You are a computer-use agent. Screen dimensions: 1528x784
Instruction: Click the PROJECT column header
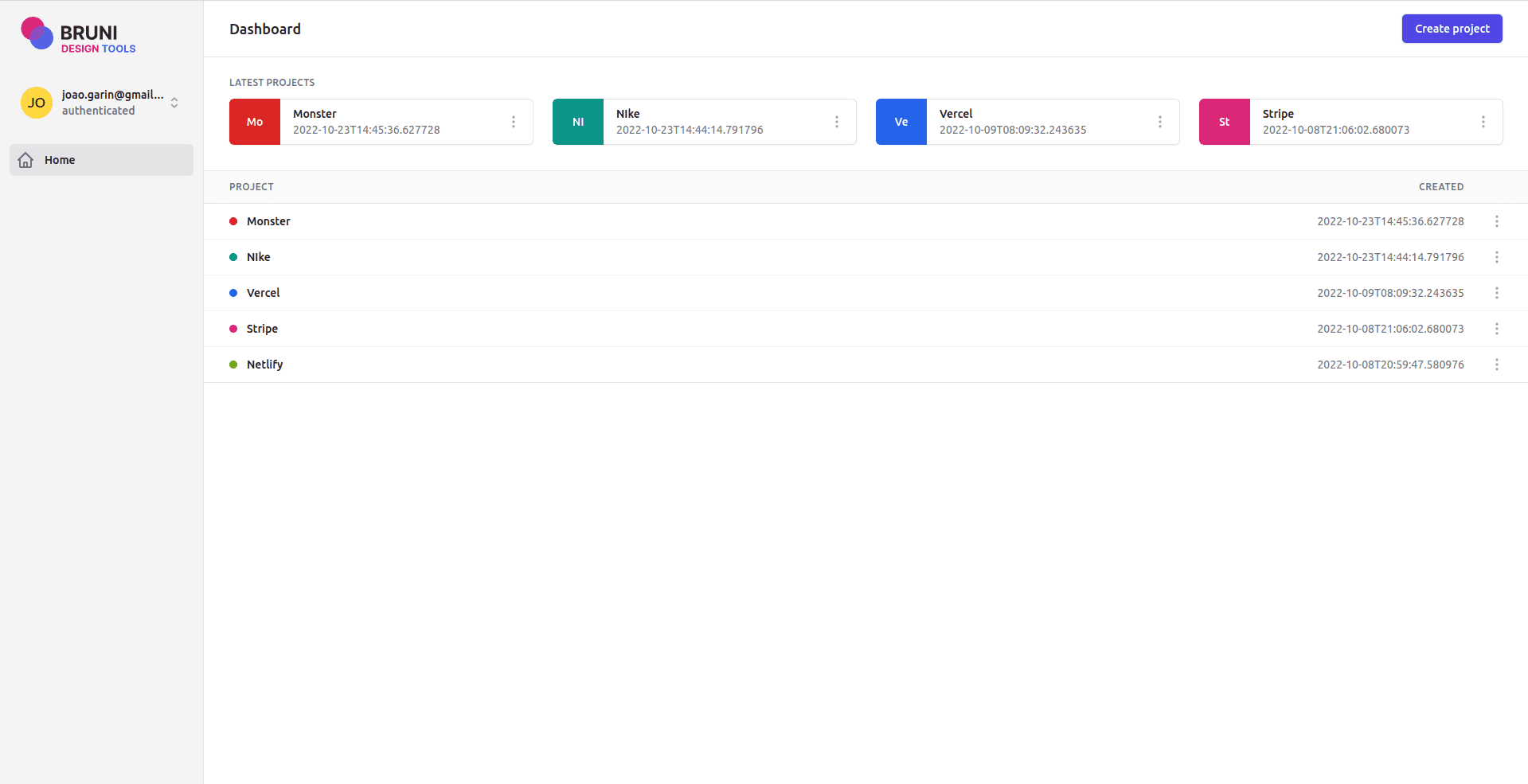pyautogui.click(x=252, y=187)
